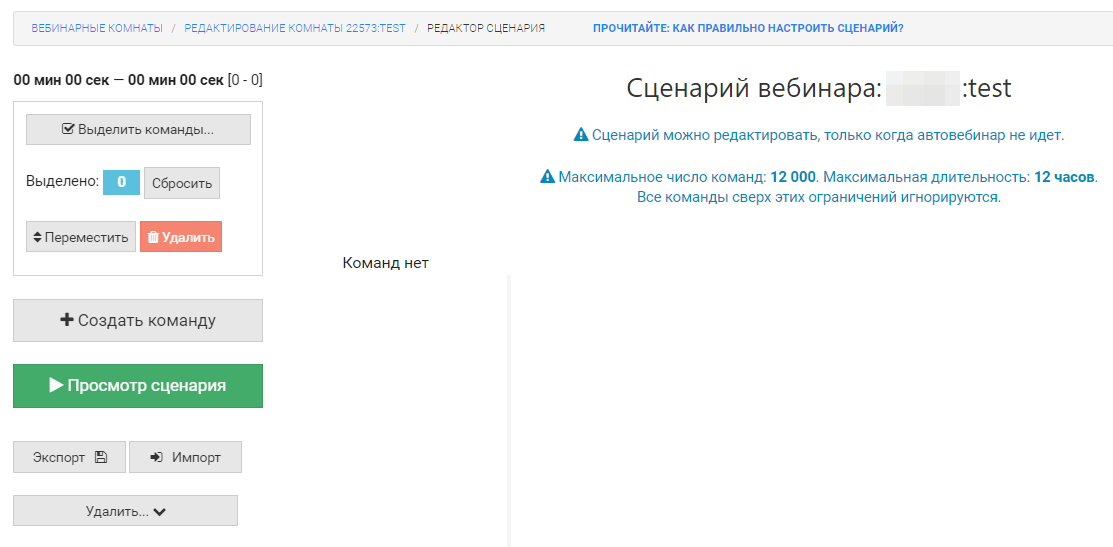Click the sort arrows icon on Переместить
The width and height of the screenshot is (1113, 547).
[38, 238]
